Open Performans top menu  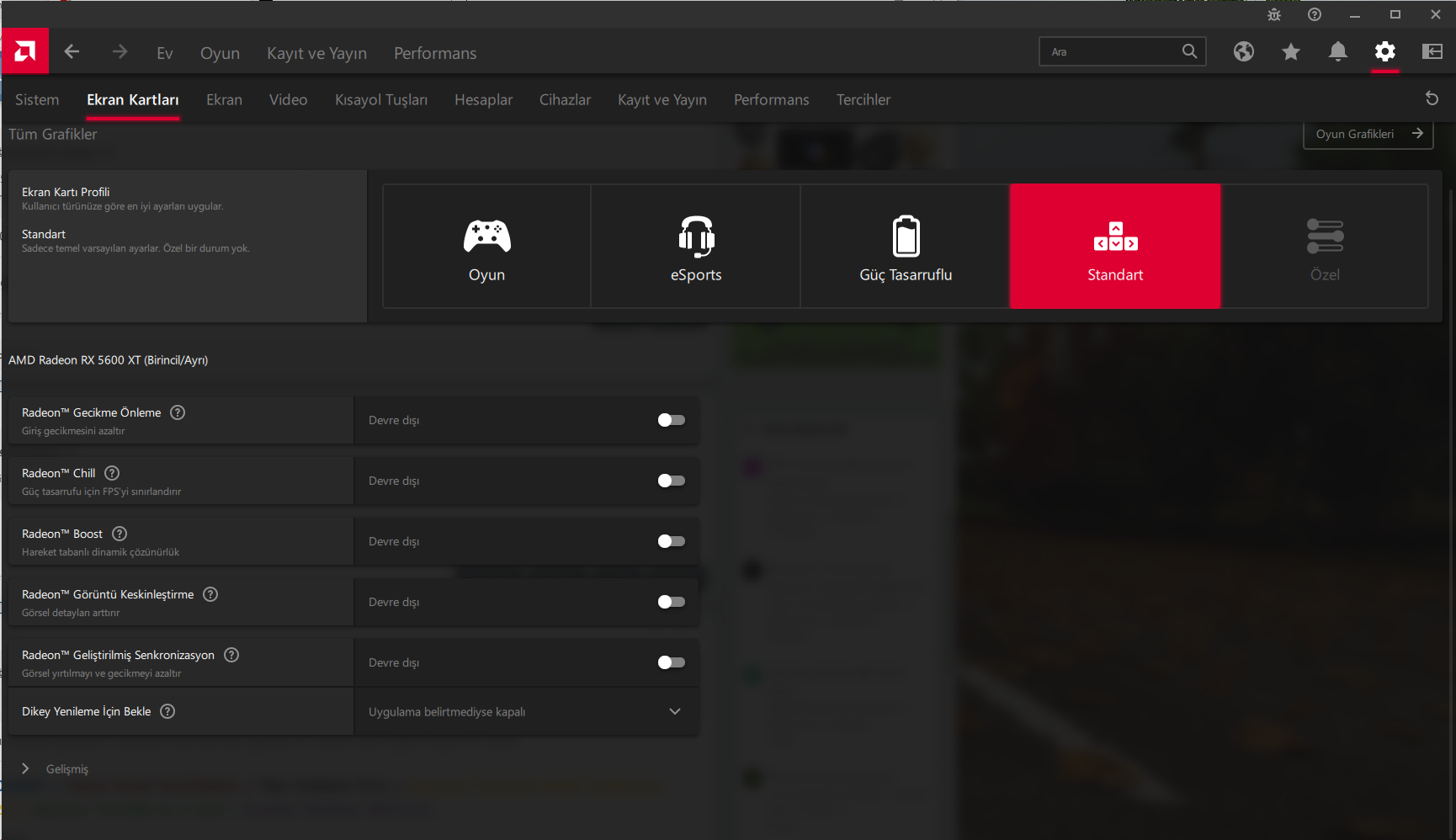point(435,53)
